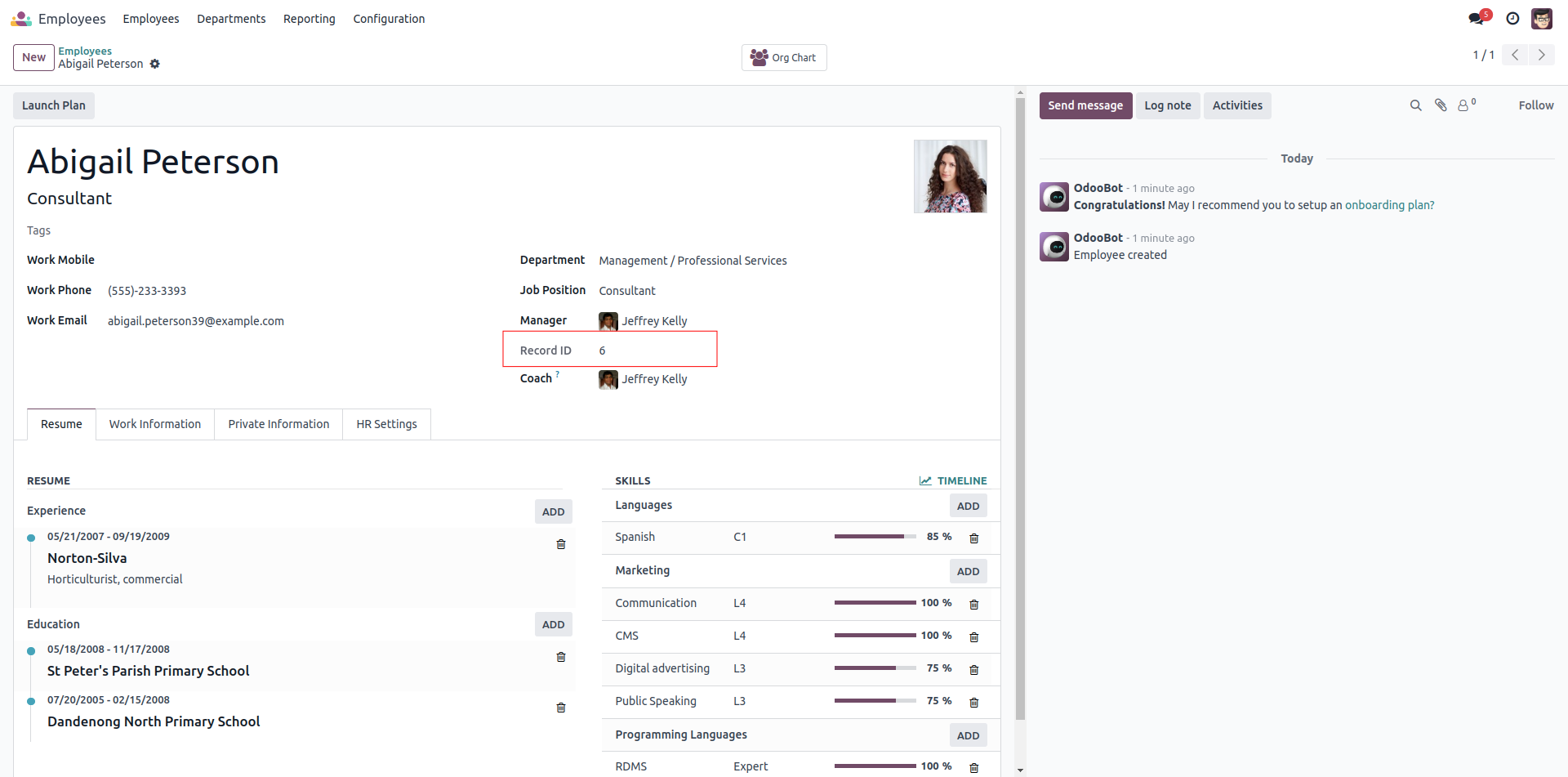Click the Communication 100% progress bar

pos(875,602)
